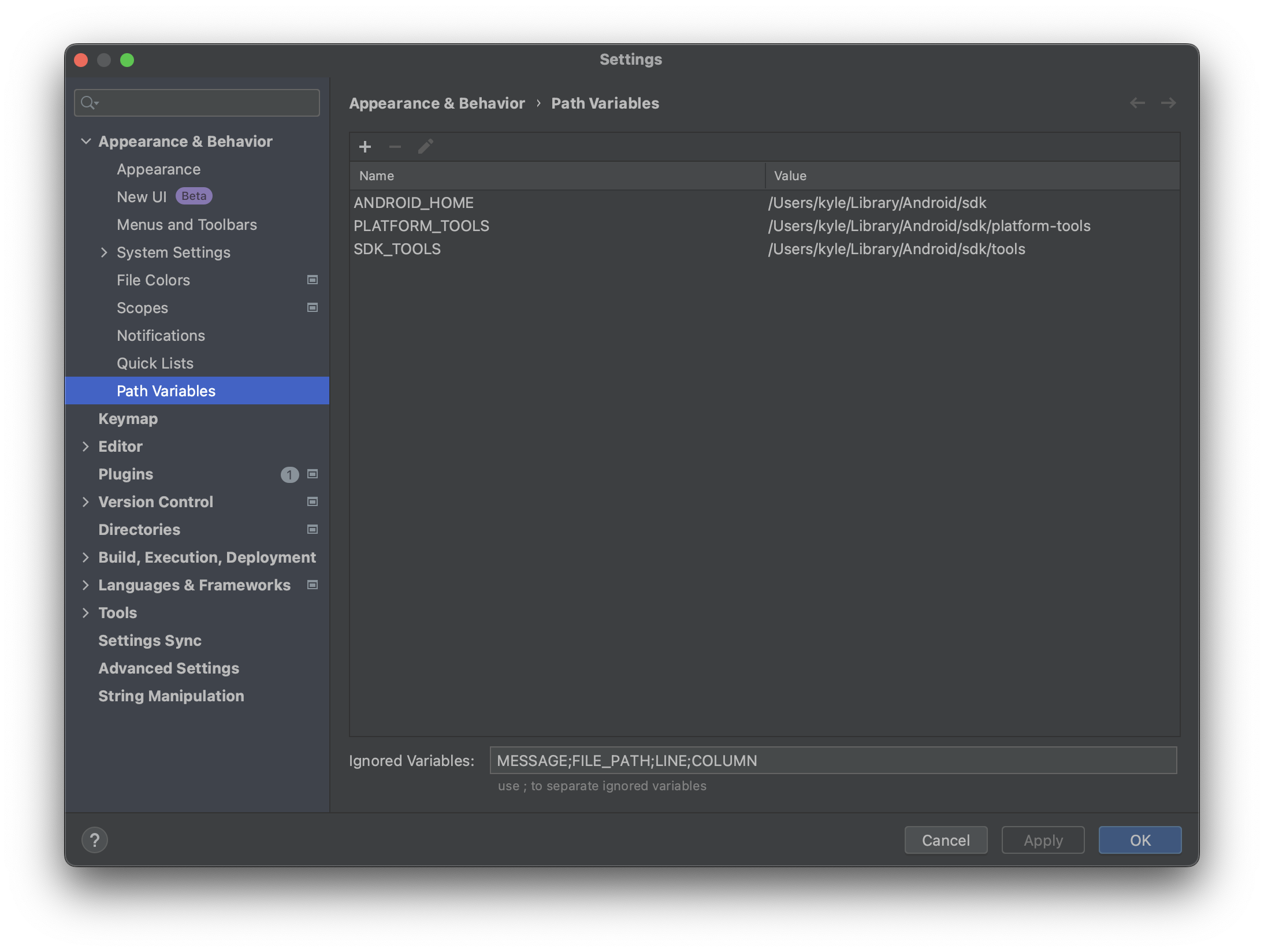
Task: Click the Help question mark icon
Action: coord(95,840)
